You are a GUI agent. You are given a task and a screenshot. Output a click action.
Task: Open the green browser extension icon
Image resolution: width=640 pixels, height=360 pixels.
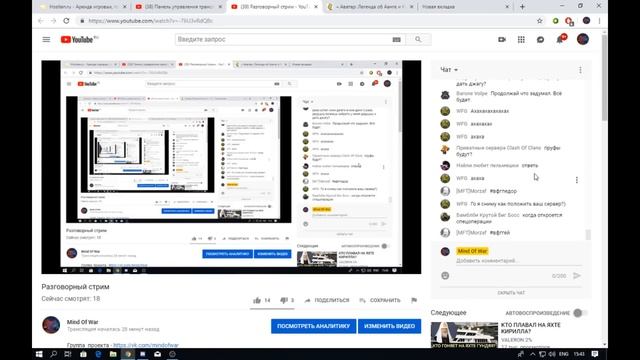(556, 21)
